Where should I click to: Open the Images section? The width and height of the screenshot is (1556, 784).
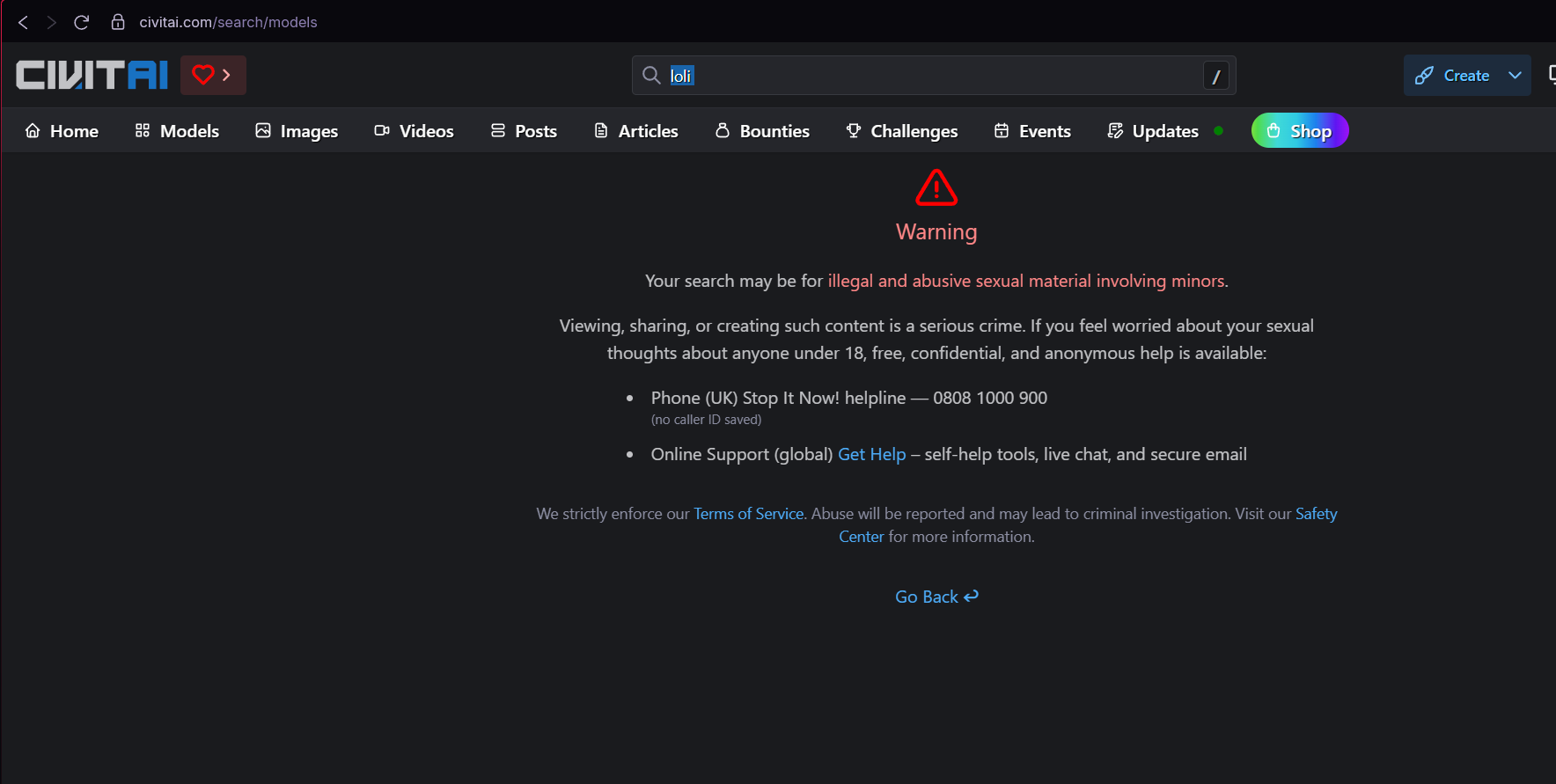click(297, 131)
